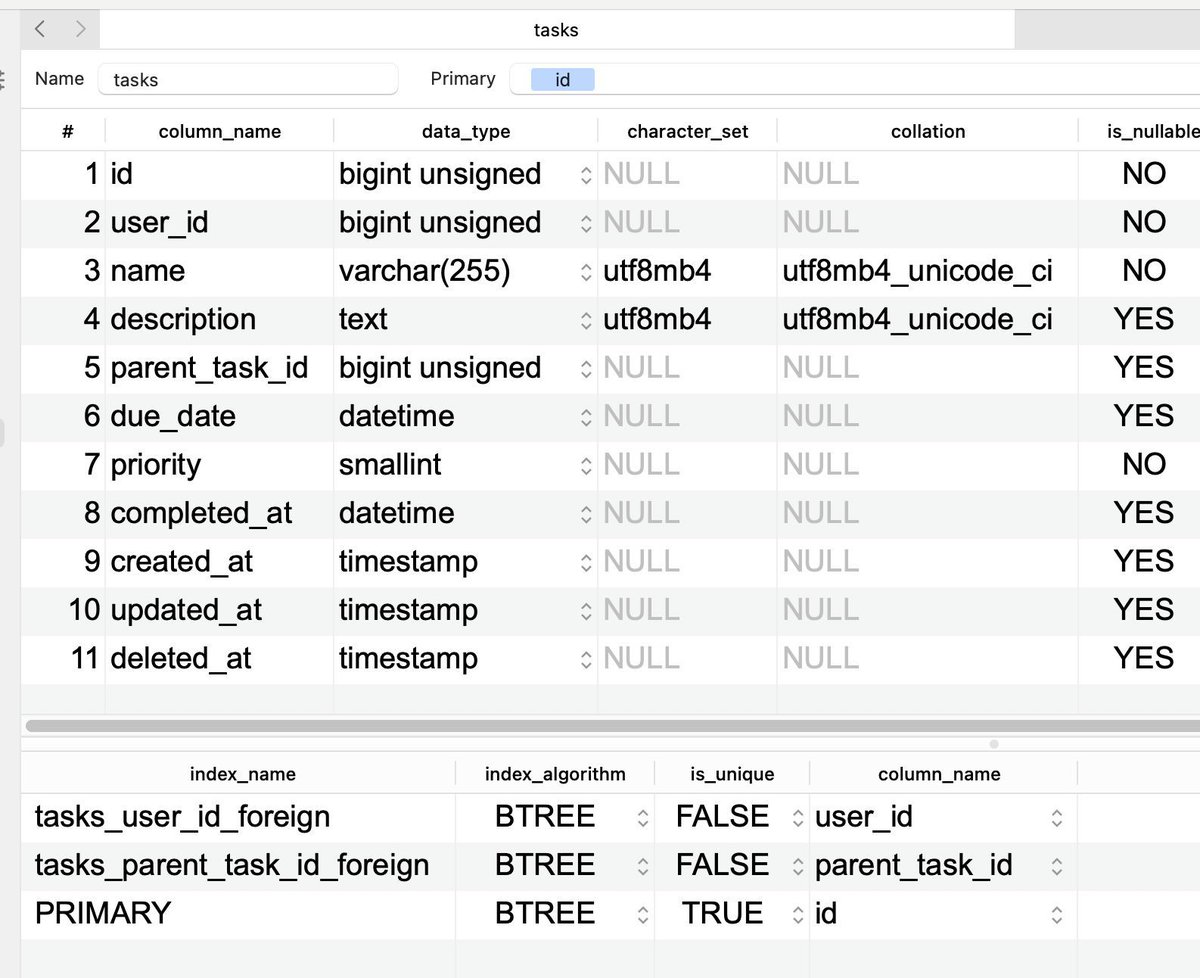Open data type dropdown for updated_at
This screenshot has height=978, width=1200.
pyautogui.click(x=586, y=610)
